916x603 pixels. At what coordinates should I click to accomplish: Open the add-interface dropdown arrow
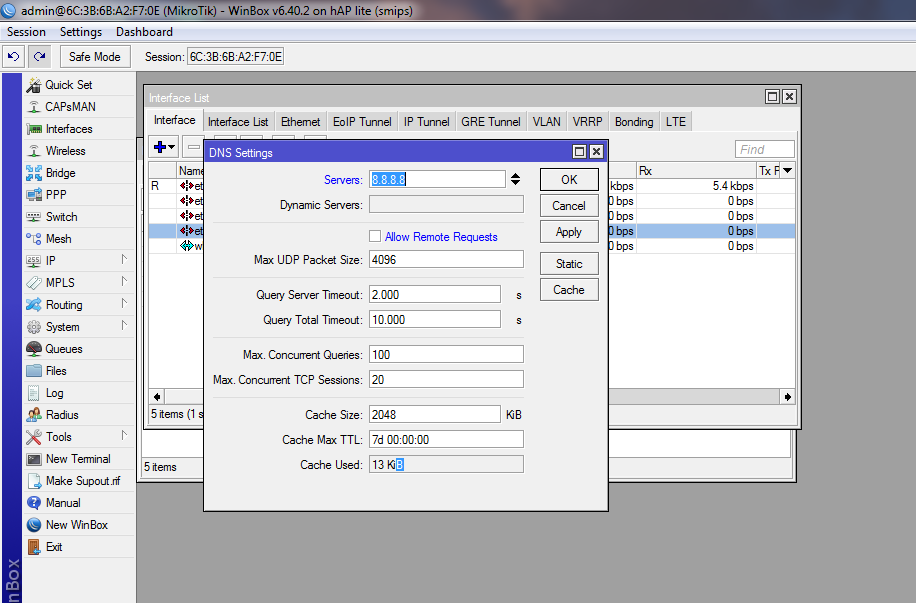(x=172, y=146)
